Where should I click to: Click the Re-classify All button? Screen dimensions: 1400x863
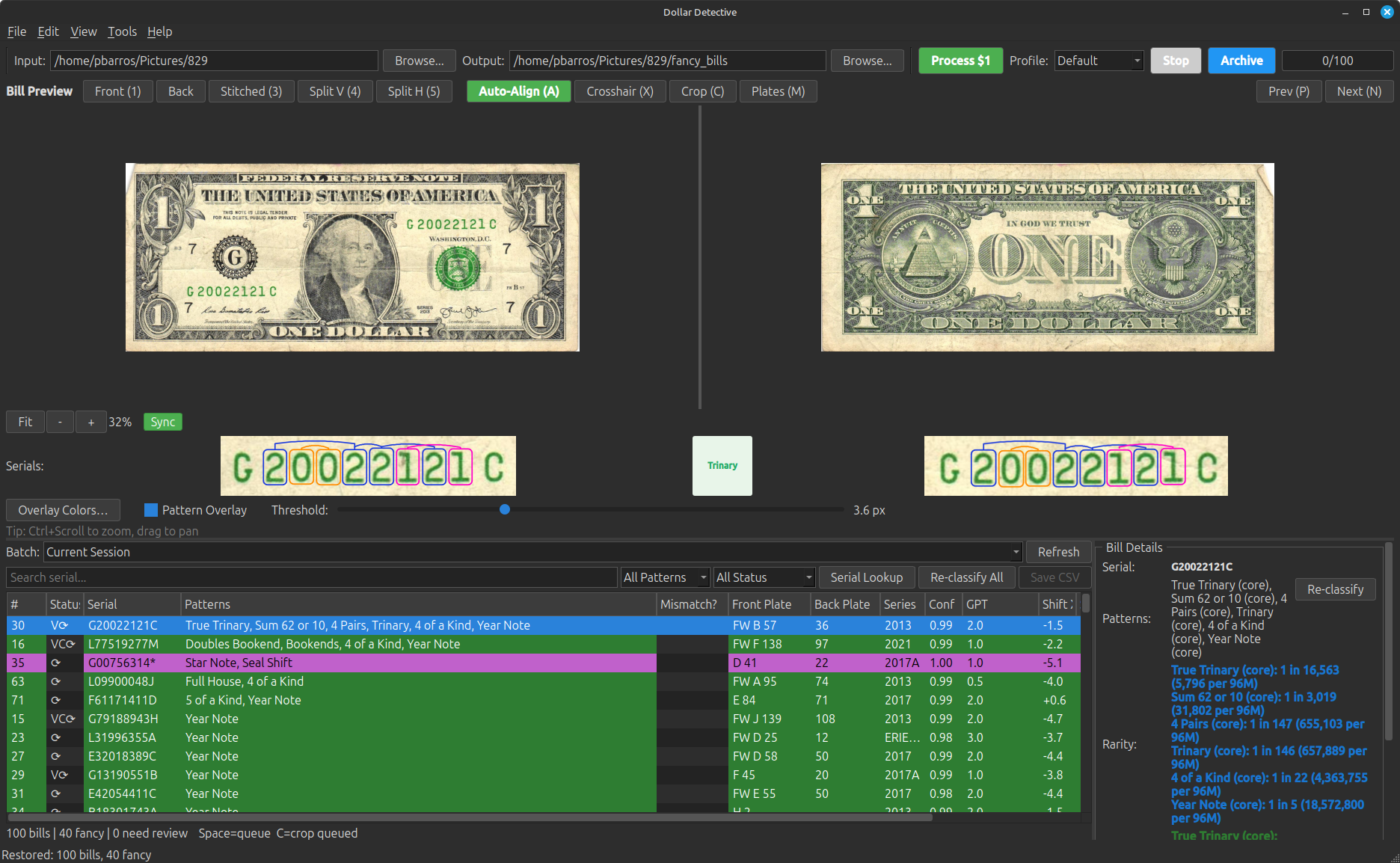click(x=967, y=577)
